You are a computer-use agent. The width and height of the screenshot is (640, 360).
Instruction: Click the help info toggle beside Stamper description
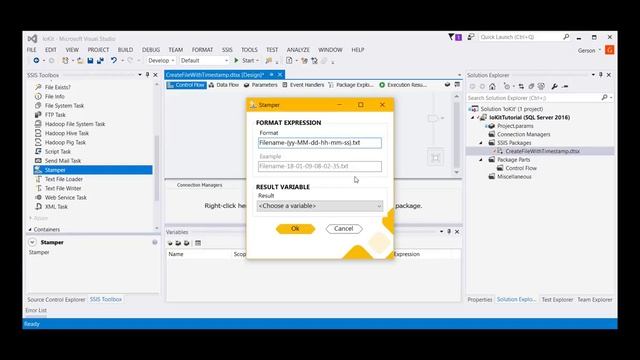click(155, 242)
